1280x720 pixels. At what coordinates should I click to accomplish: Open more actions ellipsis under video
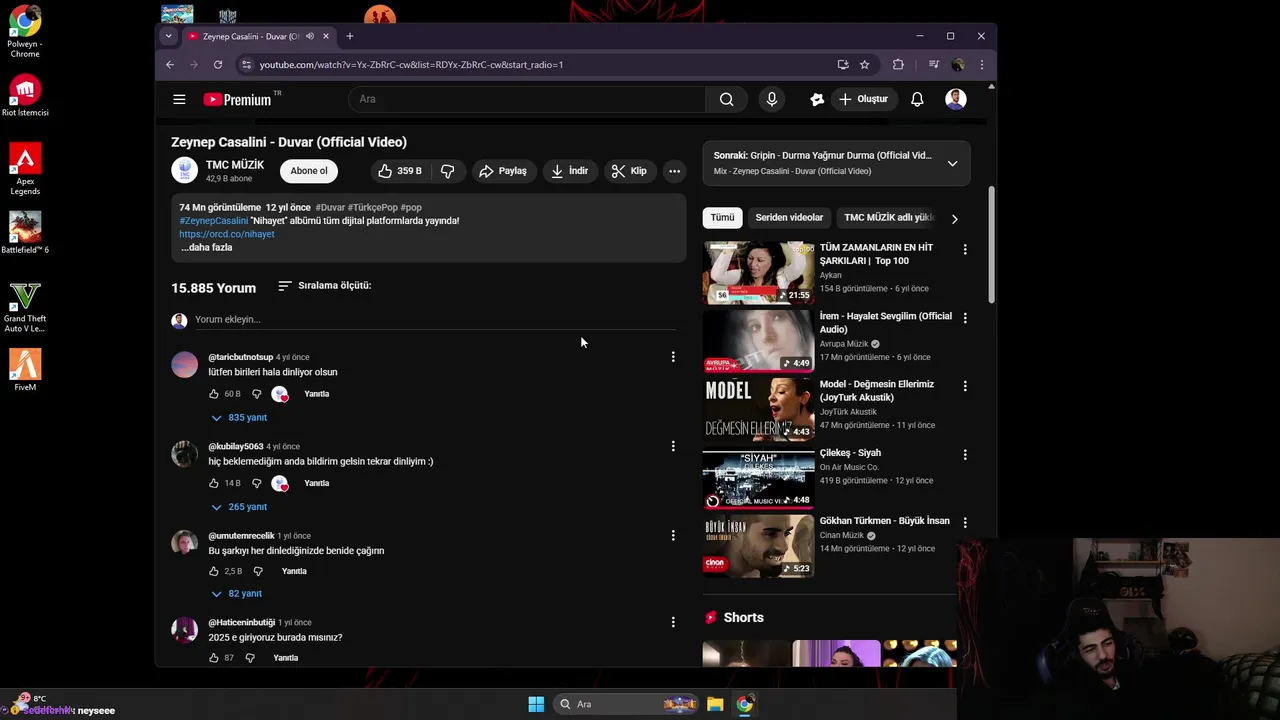pos(674,171)
